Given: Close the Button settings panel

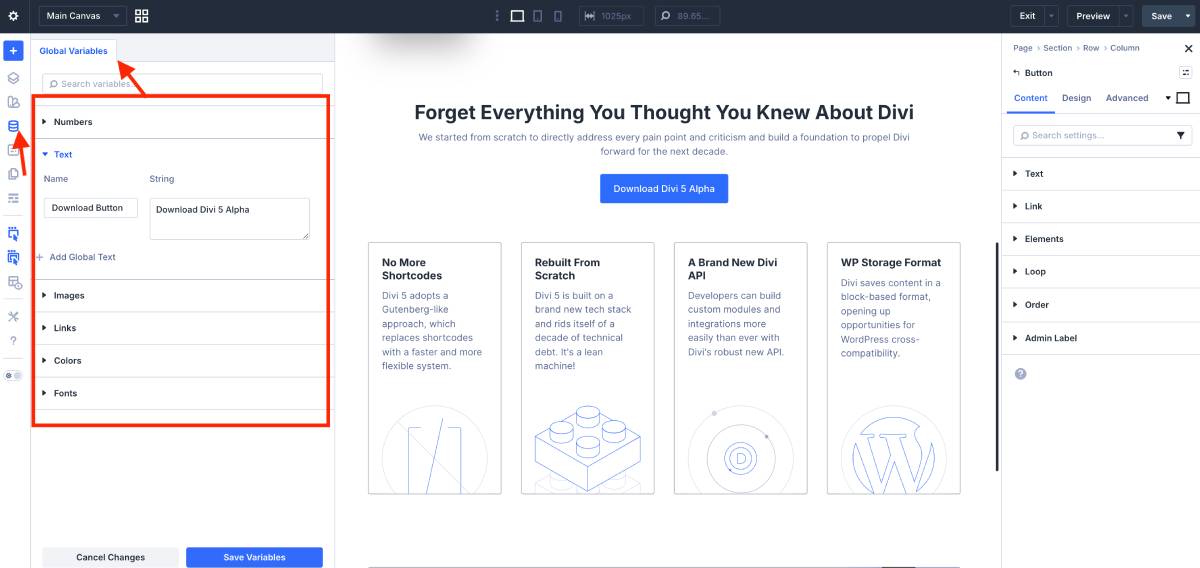Looking at the screenshot, I should 1188,48.
